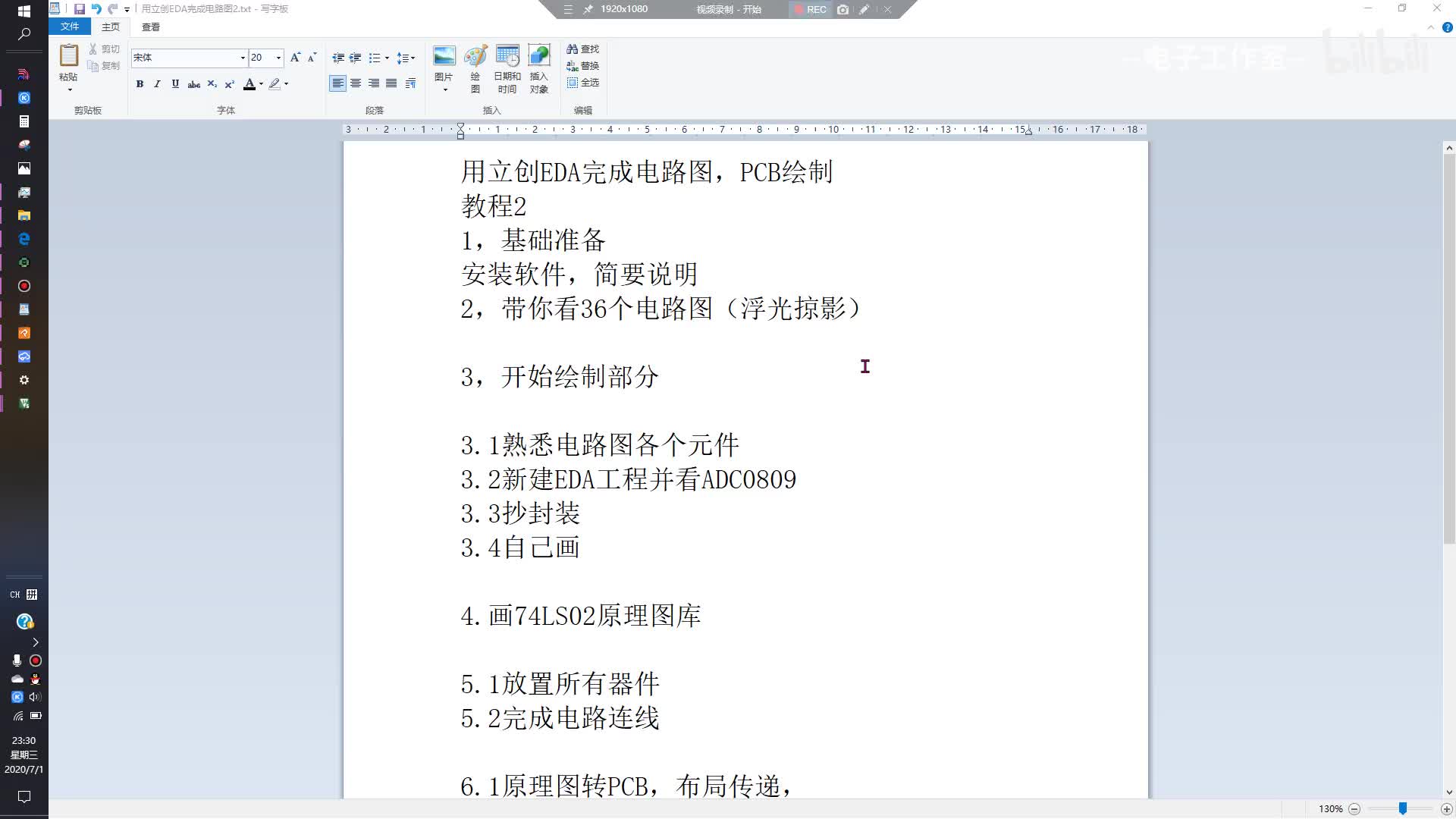Open WordPad help icon

point(1447,27)
